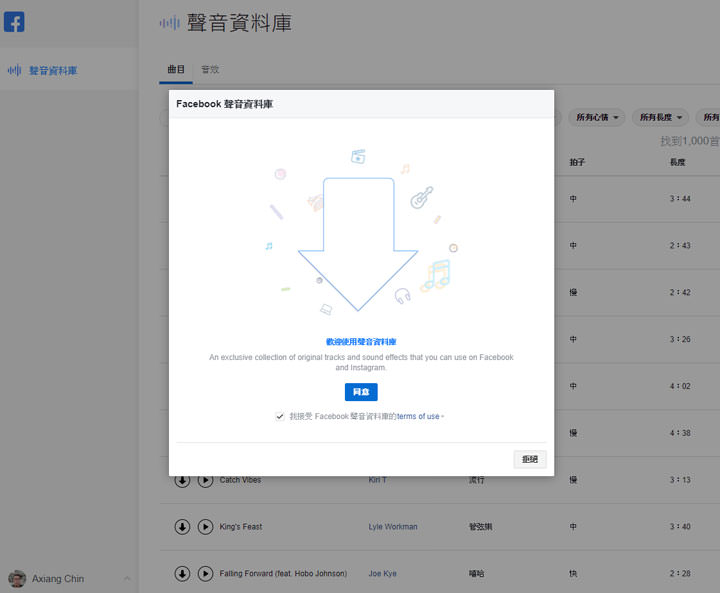The height and width of the screenshot is (593, 720).
Task: Play the Falling Forward track
Action: (x=205, y=573)
